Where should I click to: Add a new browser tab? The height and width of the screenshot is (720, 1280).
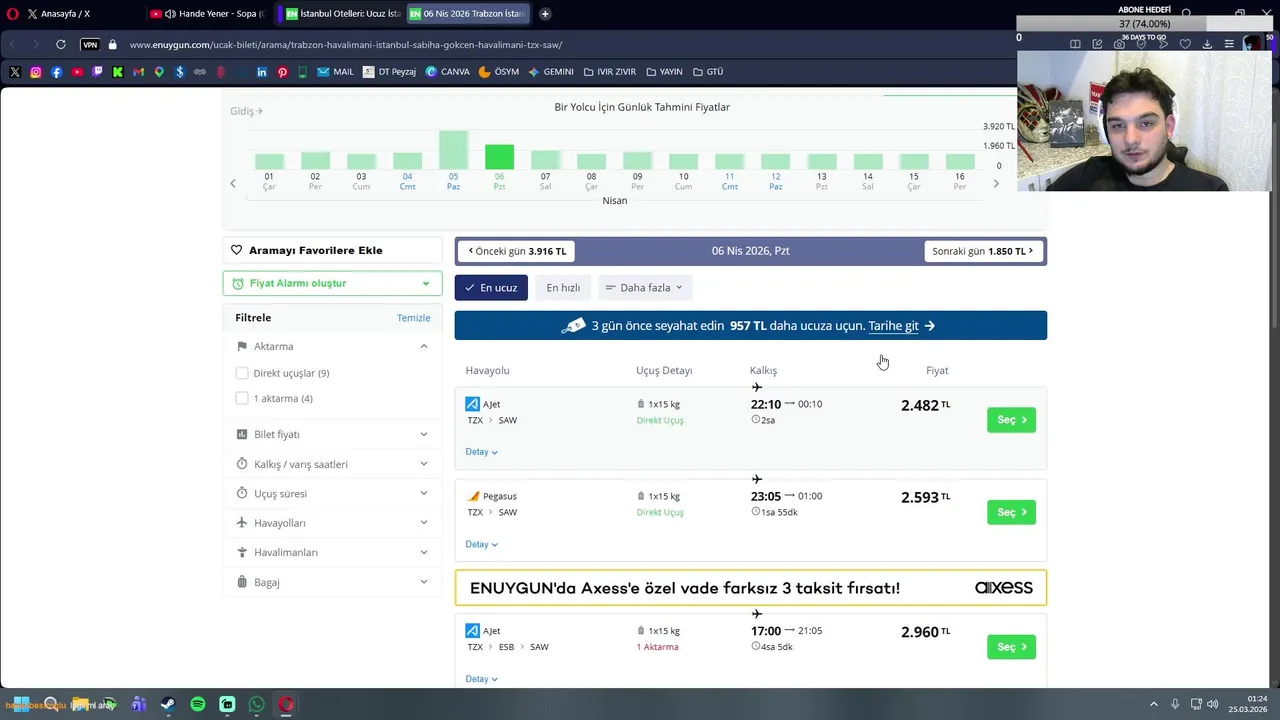point(545,14)
